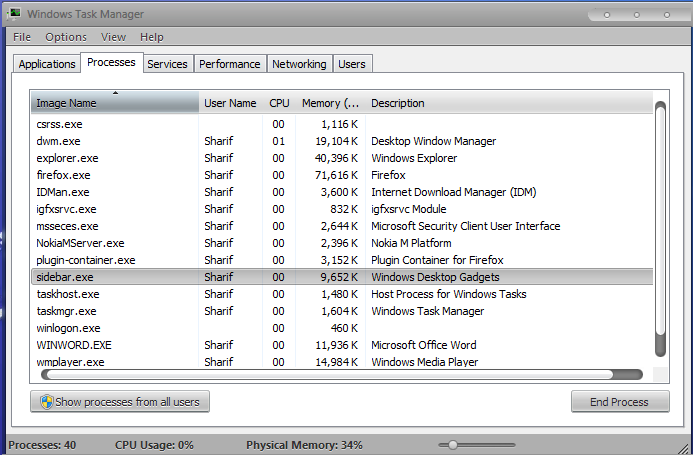Click the vertical scrollbar of process list

660,228
